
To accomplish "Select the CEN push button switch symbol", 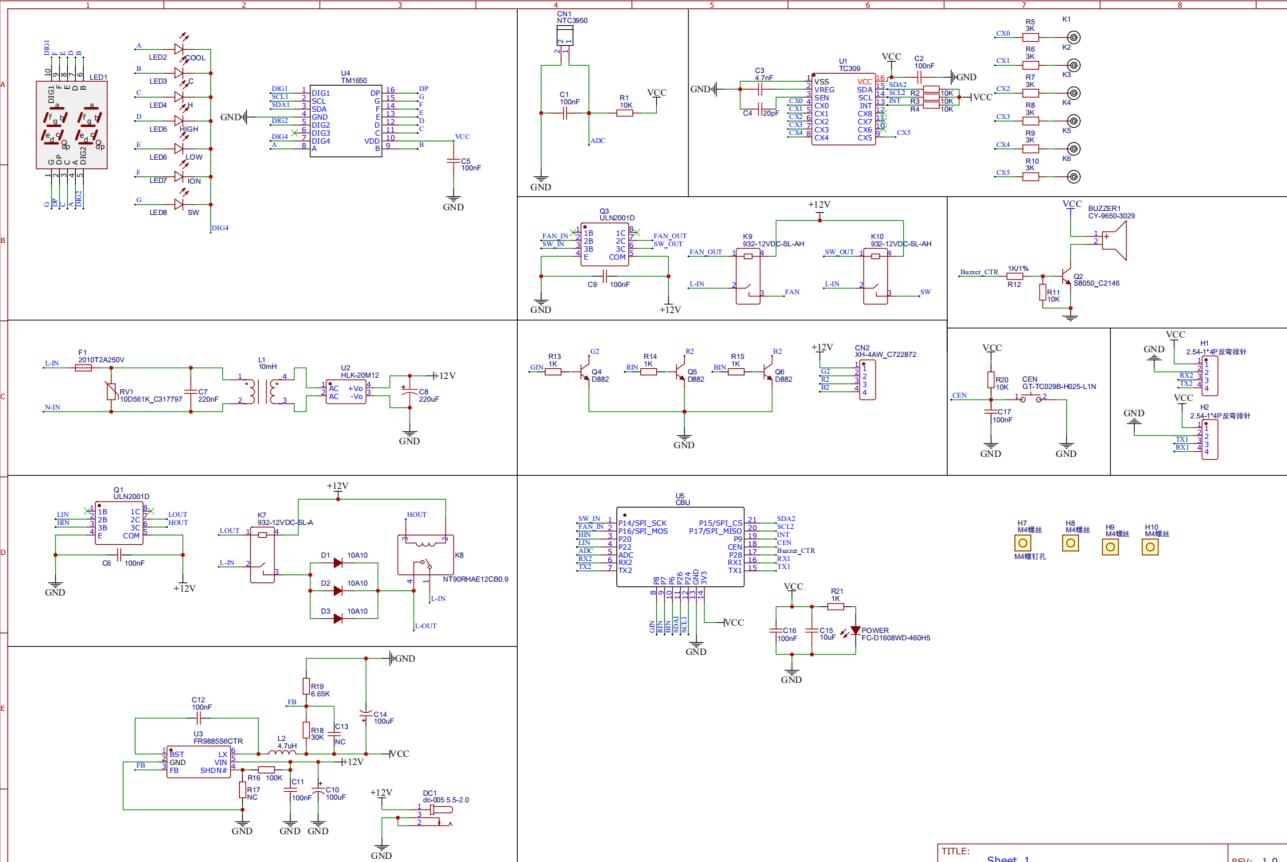I will click(1033, 398).
